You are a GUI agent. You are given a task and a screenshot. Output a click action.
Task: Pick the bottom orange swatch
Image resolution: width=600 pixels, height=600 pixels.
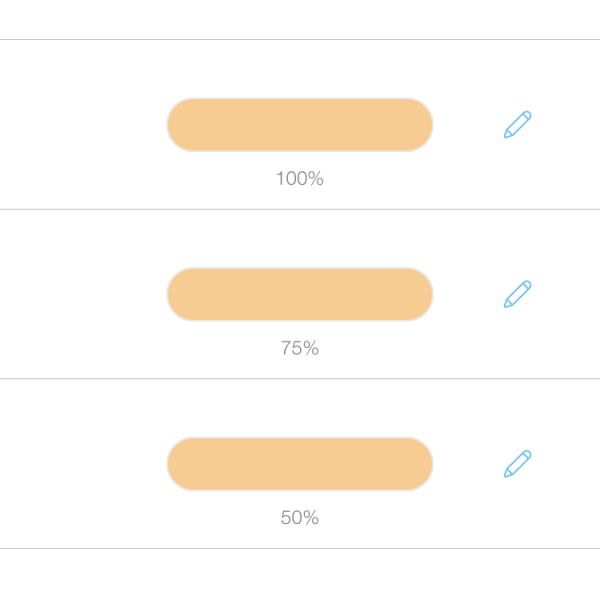[x=299, y=464]
